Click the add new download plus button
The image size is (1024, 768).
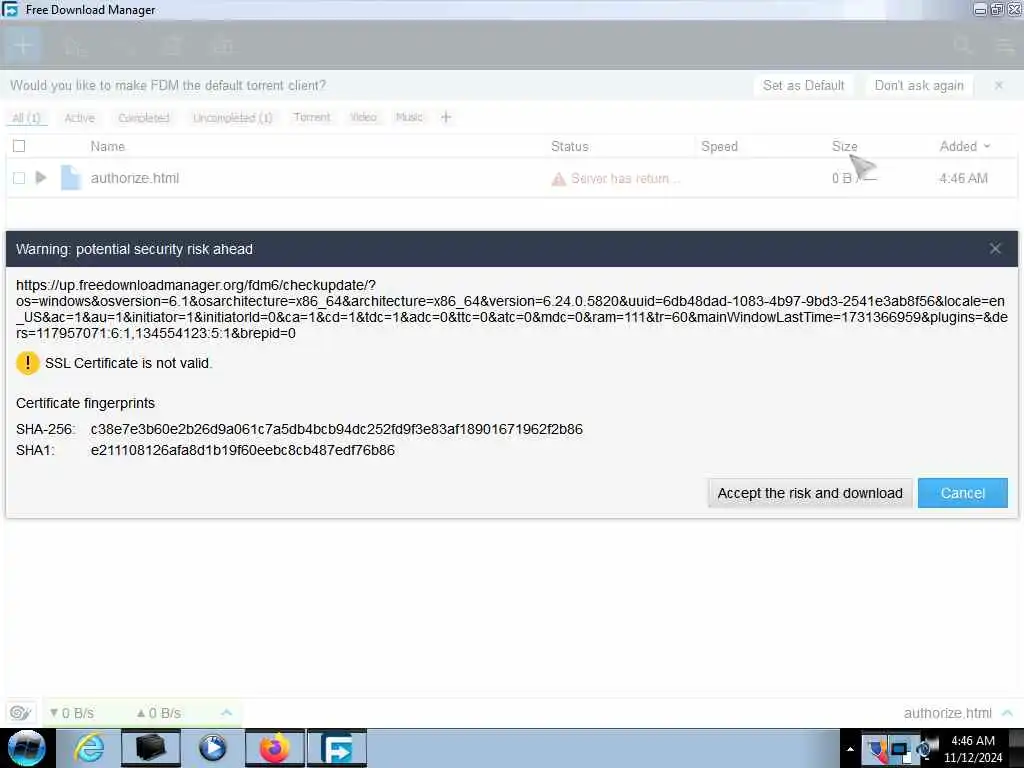point(23,46)
